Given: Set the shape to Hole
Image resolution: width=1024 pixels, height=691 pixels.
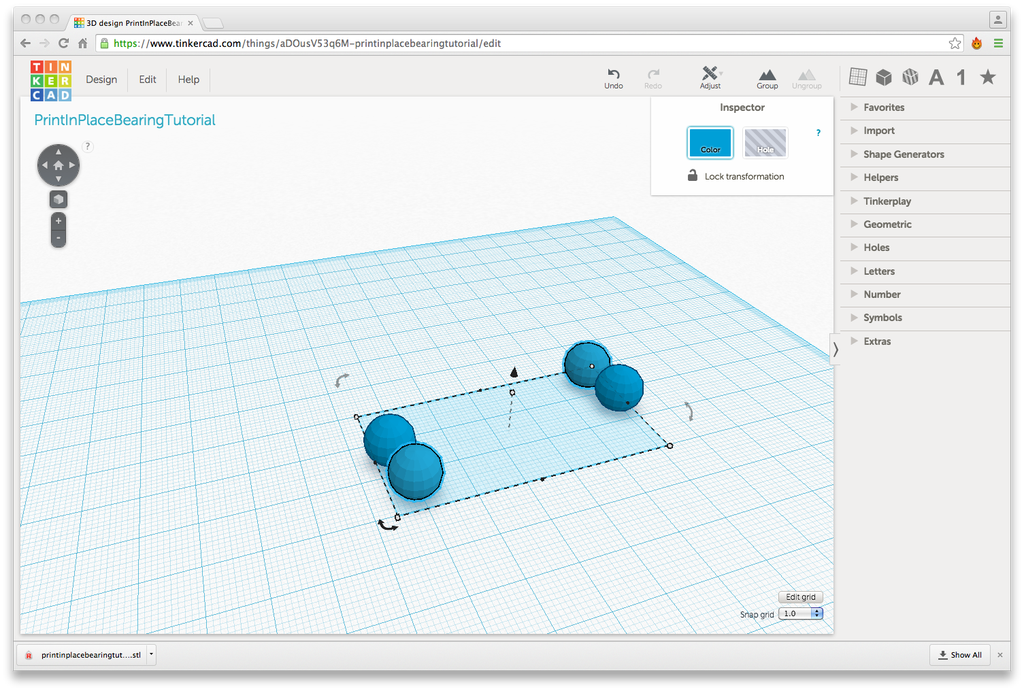Looking at the screenshot, I should click(x=765, y=142).
